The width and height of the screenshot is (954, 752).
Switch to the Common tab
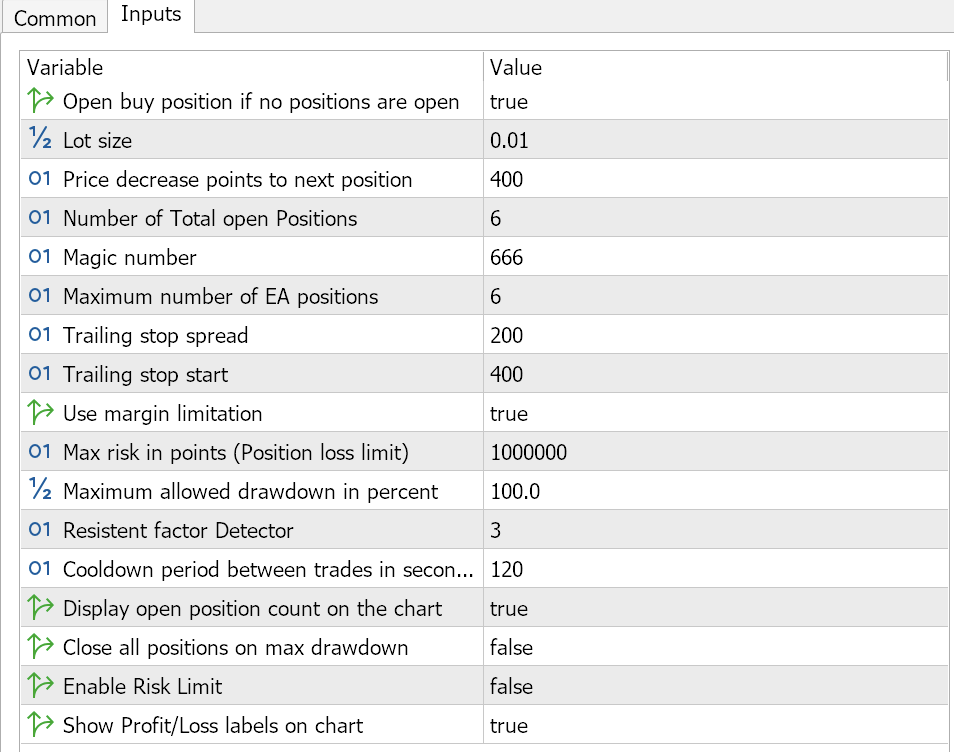tap(55, 18)
